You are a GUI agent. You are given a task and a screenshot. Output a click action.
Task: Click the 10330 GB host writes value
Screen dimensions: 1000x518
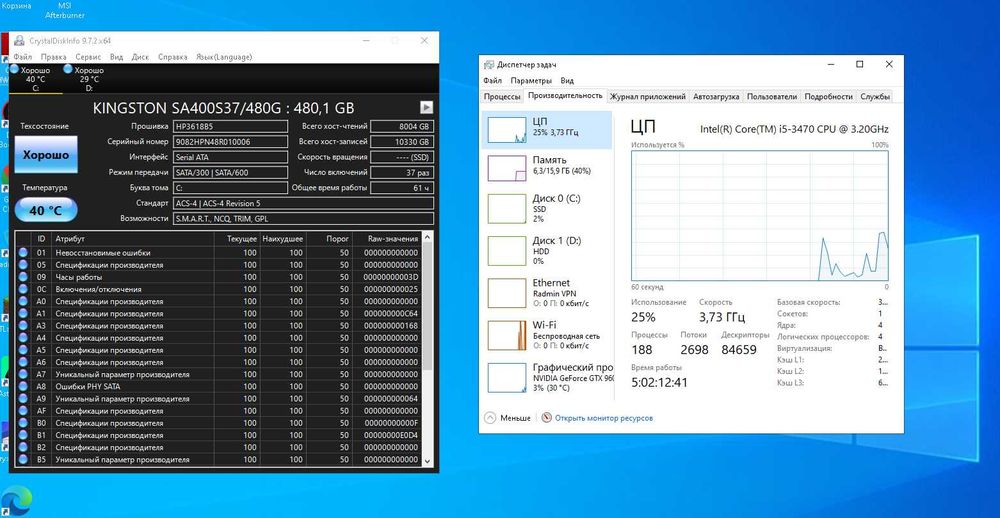tap(402, 142)
